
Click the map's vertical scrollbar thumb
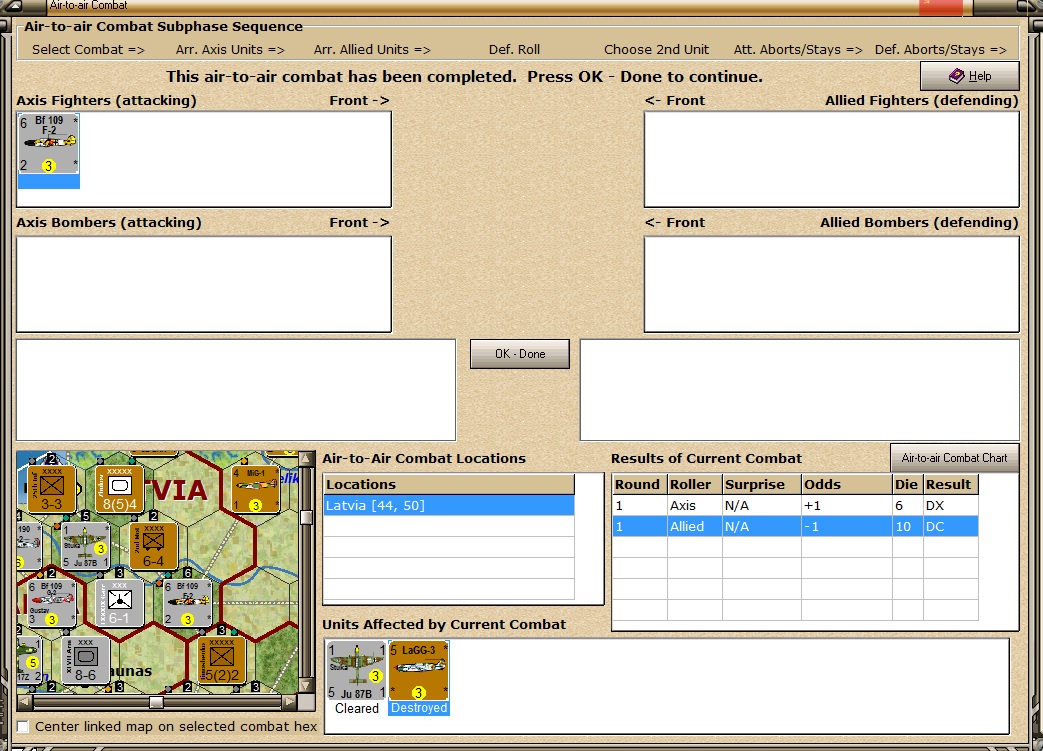tap(307, 518)
